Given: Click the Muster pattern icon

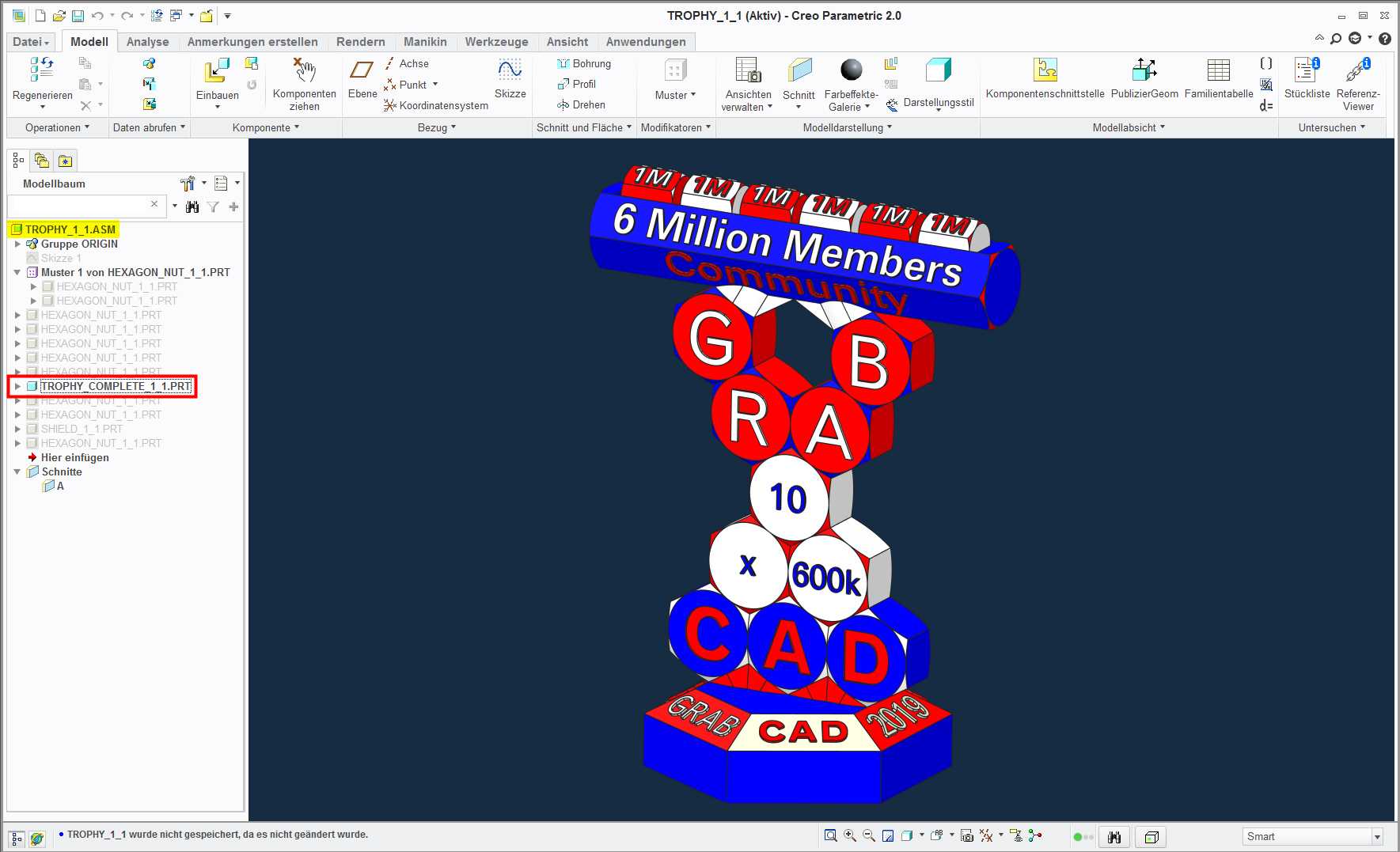Looking at the screenshot, I should [675, 70].
